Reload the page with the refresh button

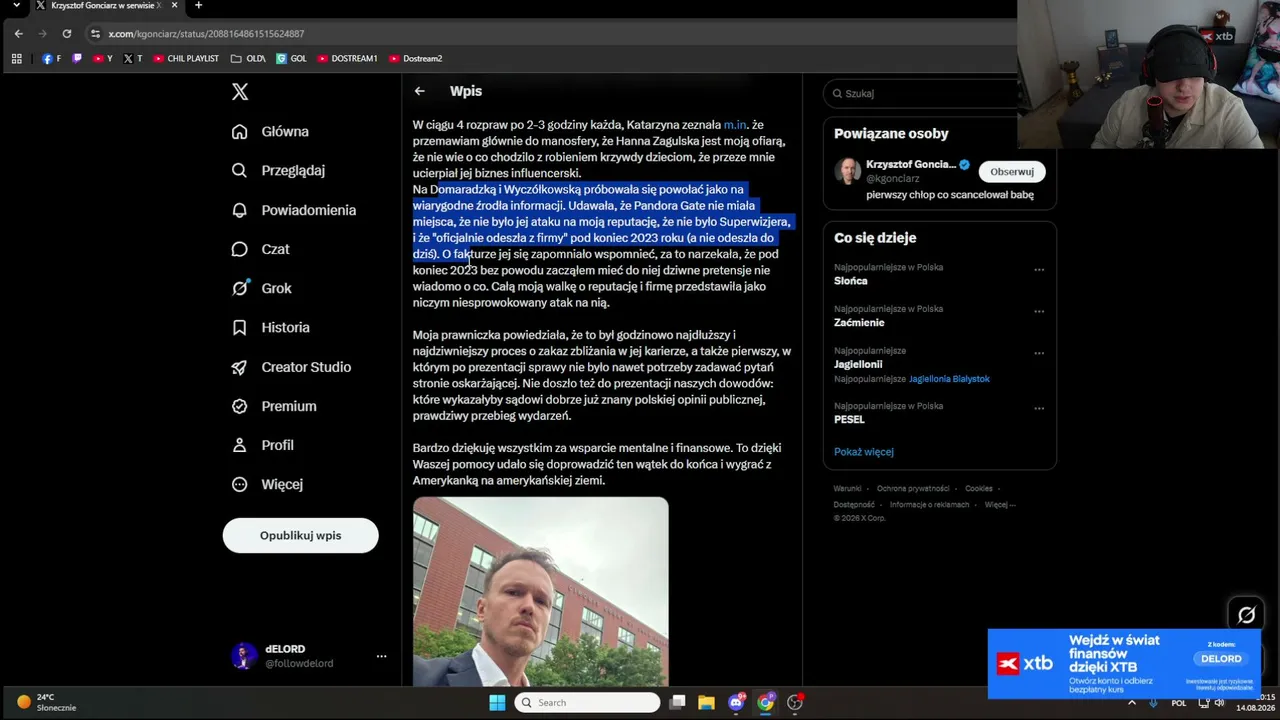[x=67, y=33]
